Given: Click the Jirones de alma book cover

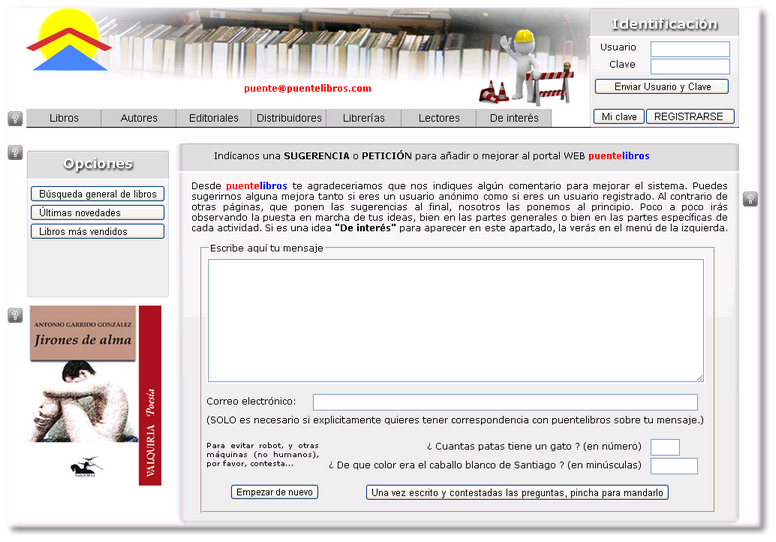Looking at the screenshot, I should (x=96, y=395).
